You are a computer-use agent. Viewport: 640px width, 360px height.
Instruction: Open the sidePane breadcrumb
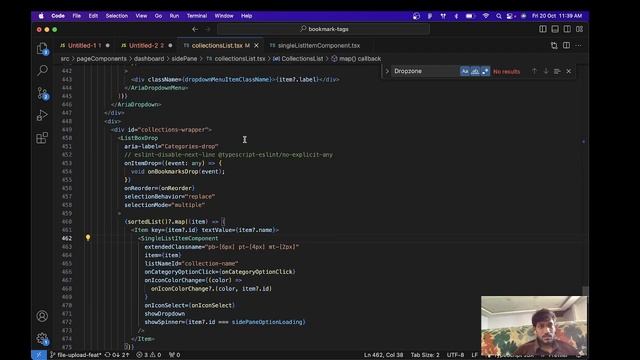coord(184,59)
